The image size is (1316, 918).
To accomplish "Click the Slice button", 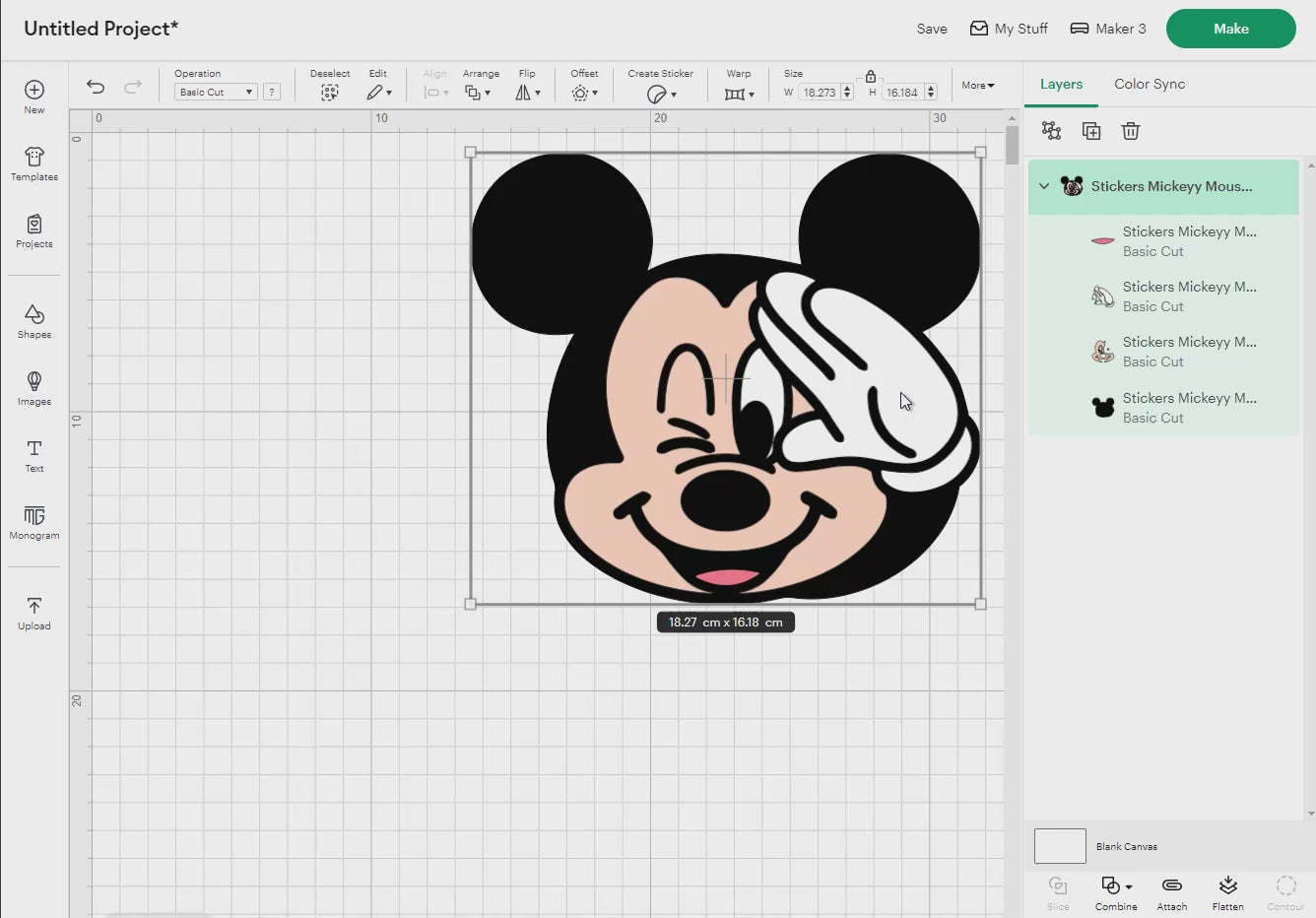I will point(1058,892).
